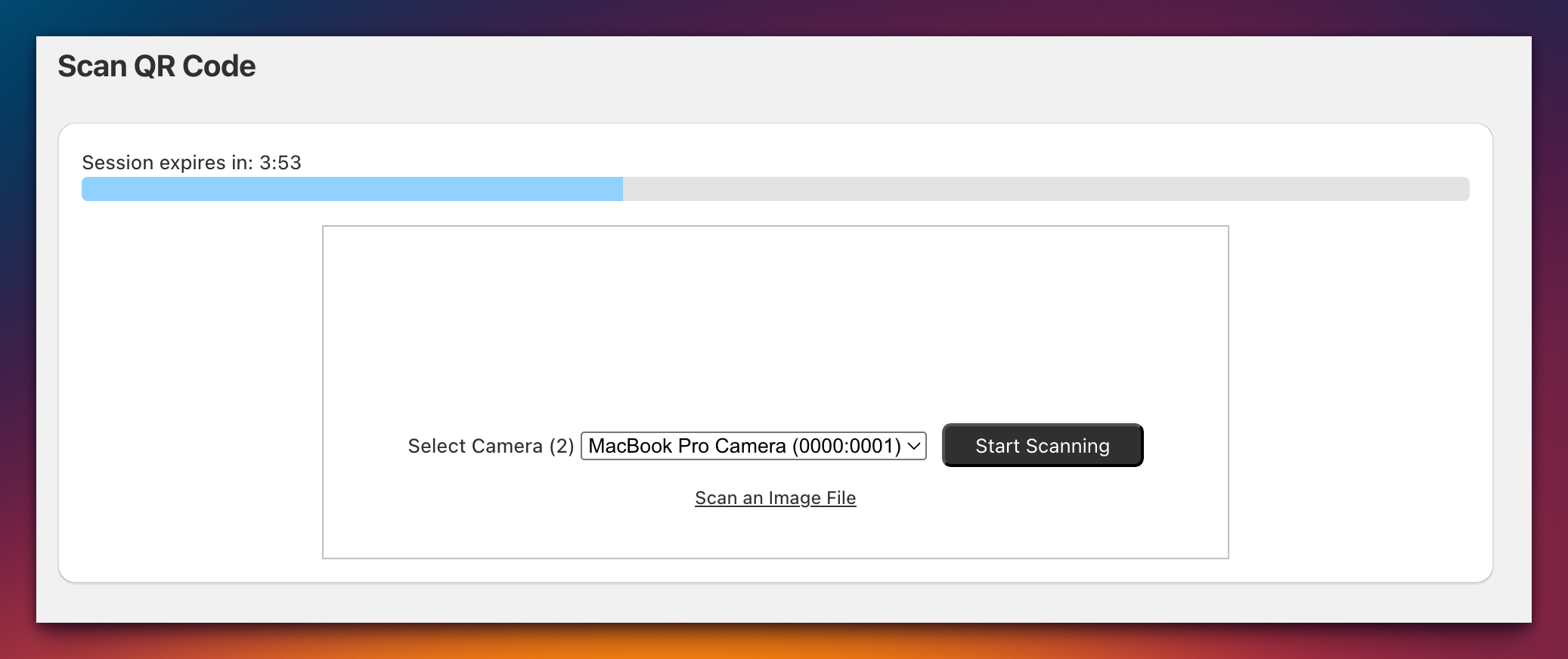Viewport: 1568px width, 659px height.
Task: Click the Select Camera (2) label
Action: pos(490,446)
